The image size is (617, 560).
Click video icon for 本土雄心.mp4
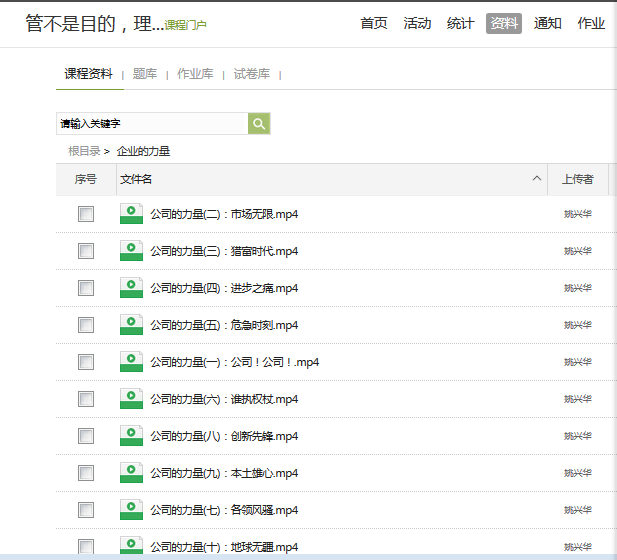pyautogui.click(x=131, y=473)
